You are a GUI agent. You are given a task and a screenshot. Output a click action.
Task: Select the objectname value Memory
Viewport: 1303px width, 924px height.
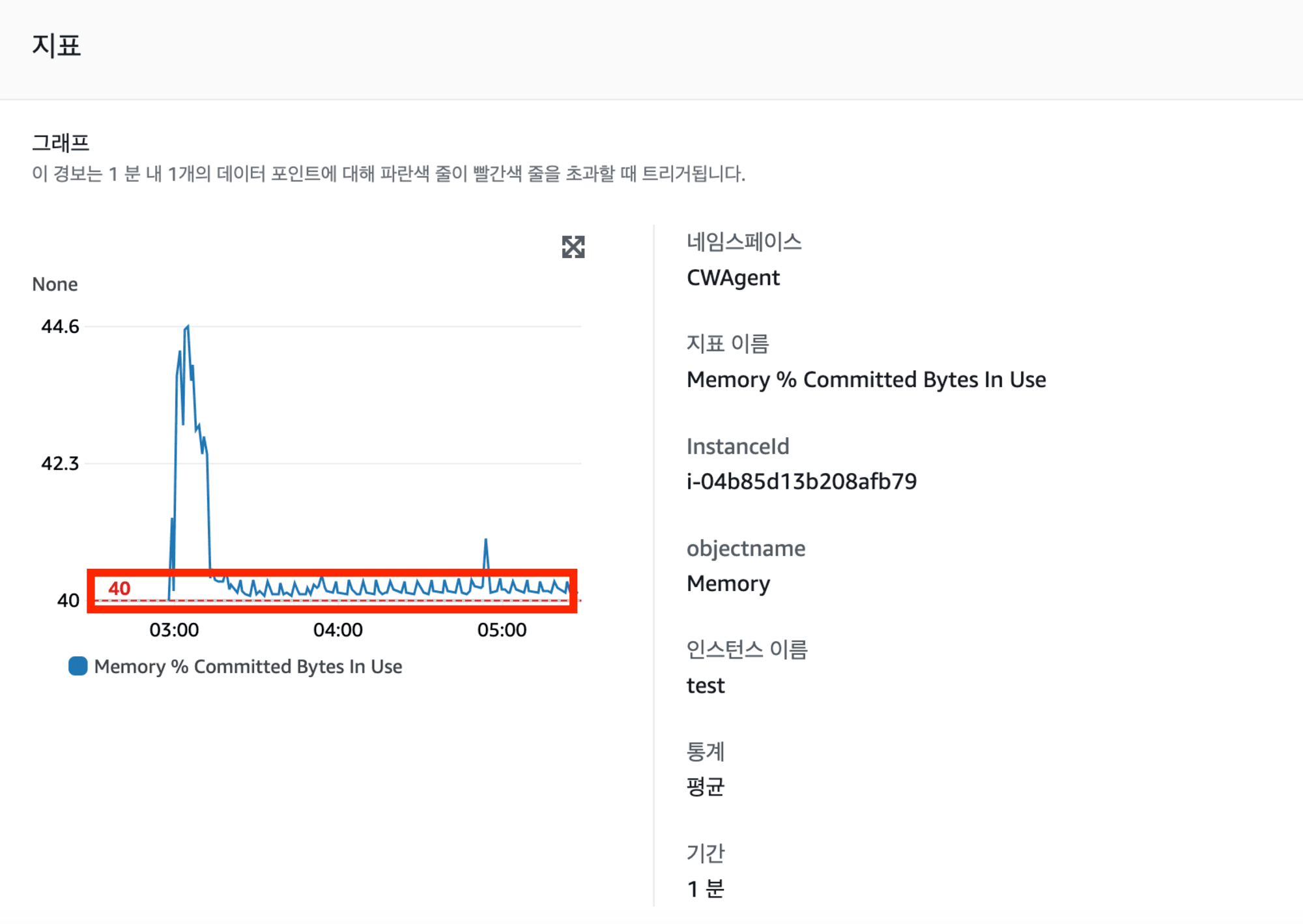[728, 583]
